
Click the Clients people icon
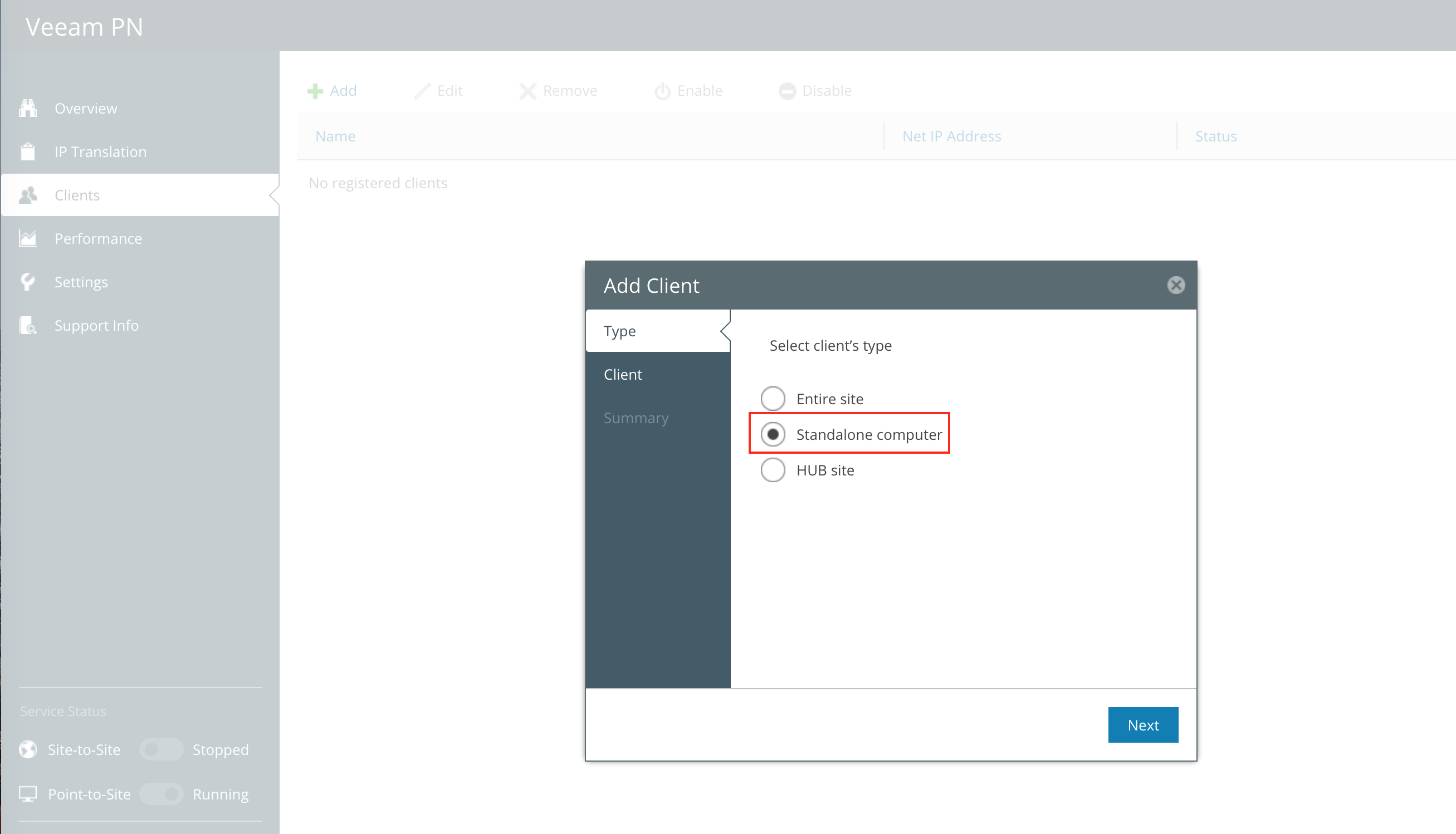coord(27,195)
